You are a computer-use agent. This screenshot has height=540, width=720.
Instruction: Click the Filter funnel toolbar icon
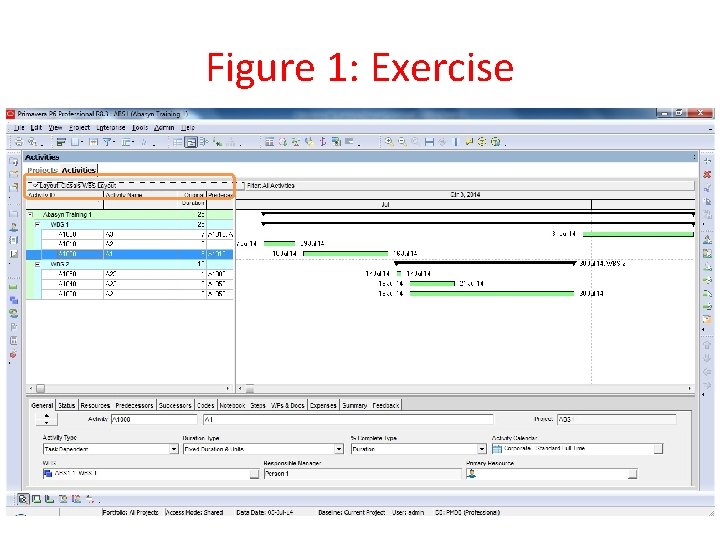(x=108, y=142)
